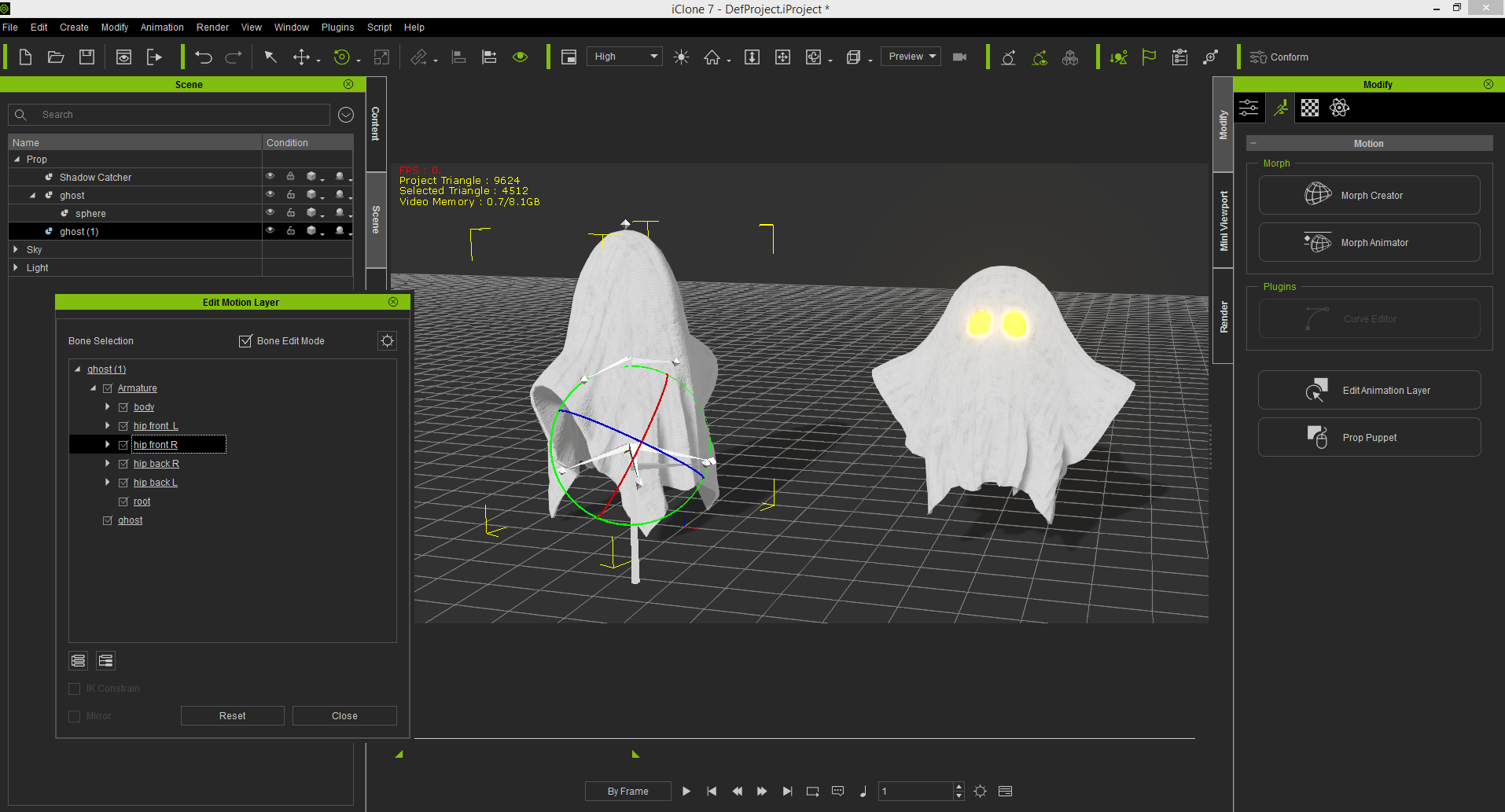Click Prop Puppet button
1505x812 pixels.
point(1369,437)
